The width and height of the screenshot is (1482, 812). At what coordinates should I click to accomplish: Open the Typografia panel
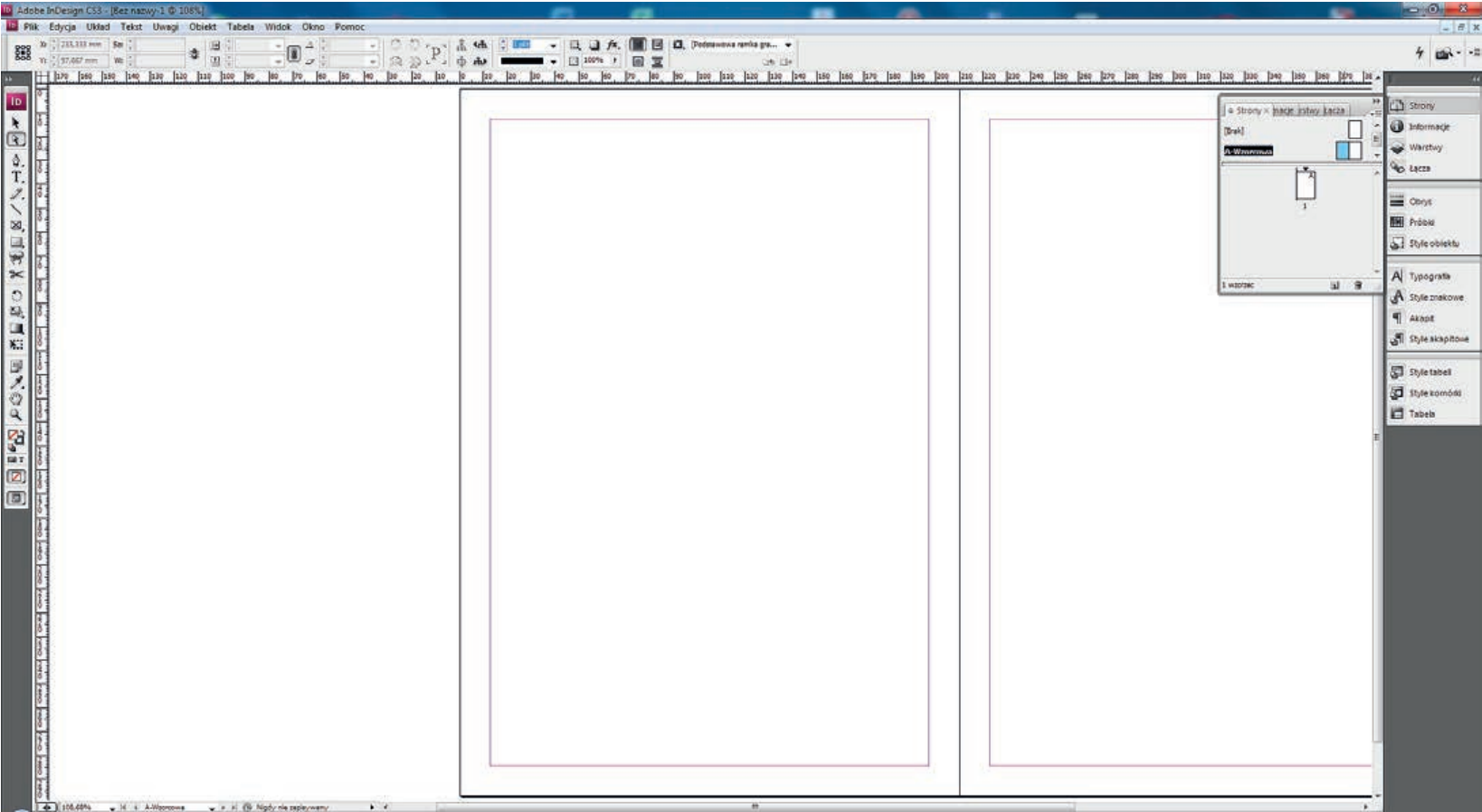coord(1429,277)
